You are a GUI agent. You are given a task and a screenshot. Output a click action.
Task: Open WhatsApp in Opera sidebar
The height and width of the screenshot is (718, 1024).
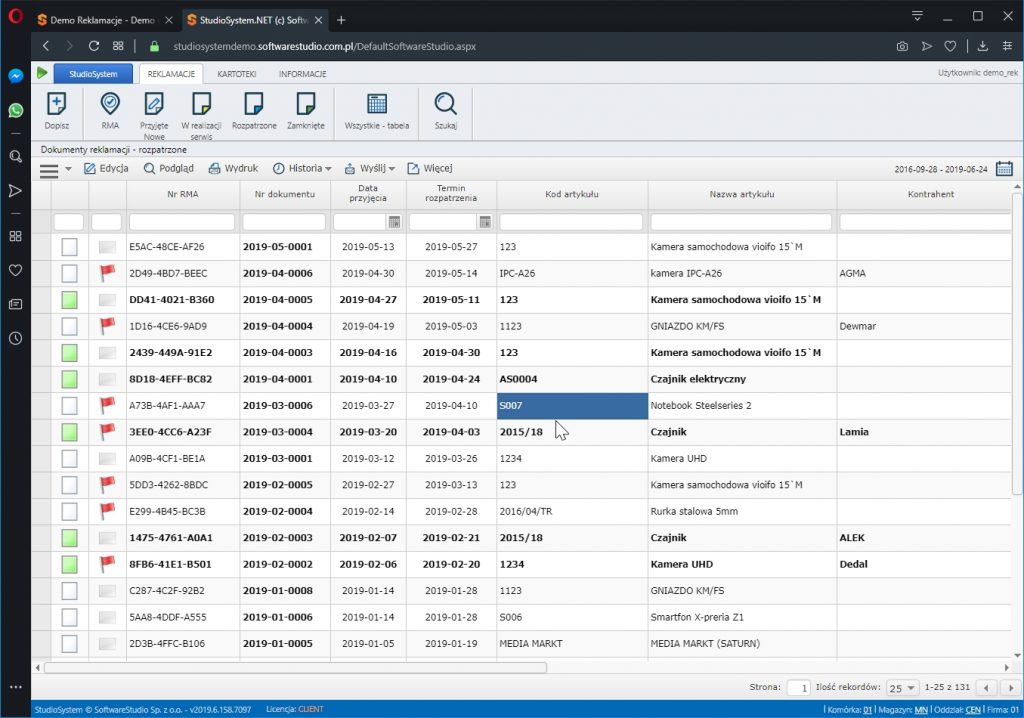[x=16, y=110]
